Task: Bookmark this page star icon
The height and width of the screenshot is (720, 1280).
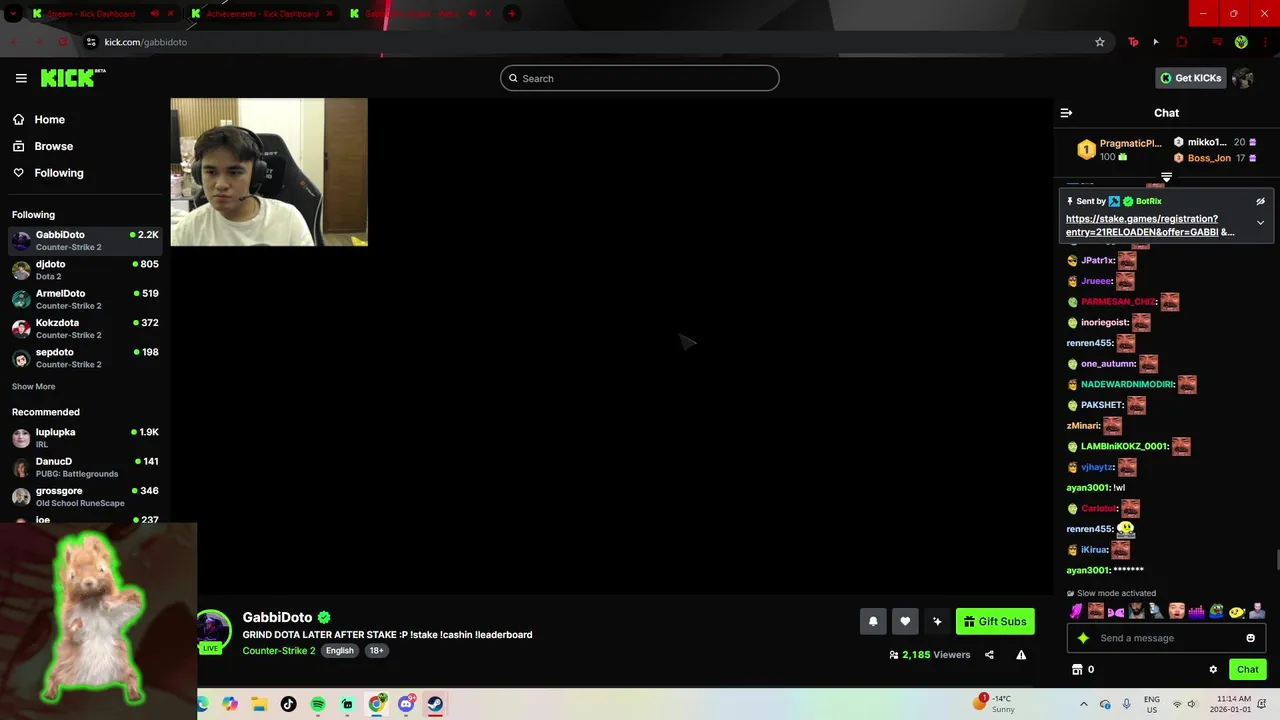Action: click(1100, 42)
